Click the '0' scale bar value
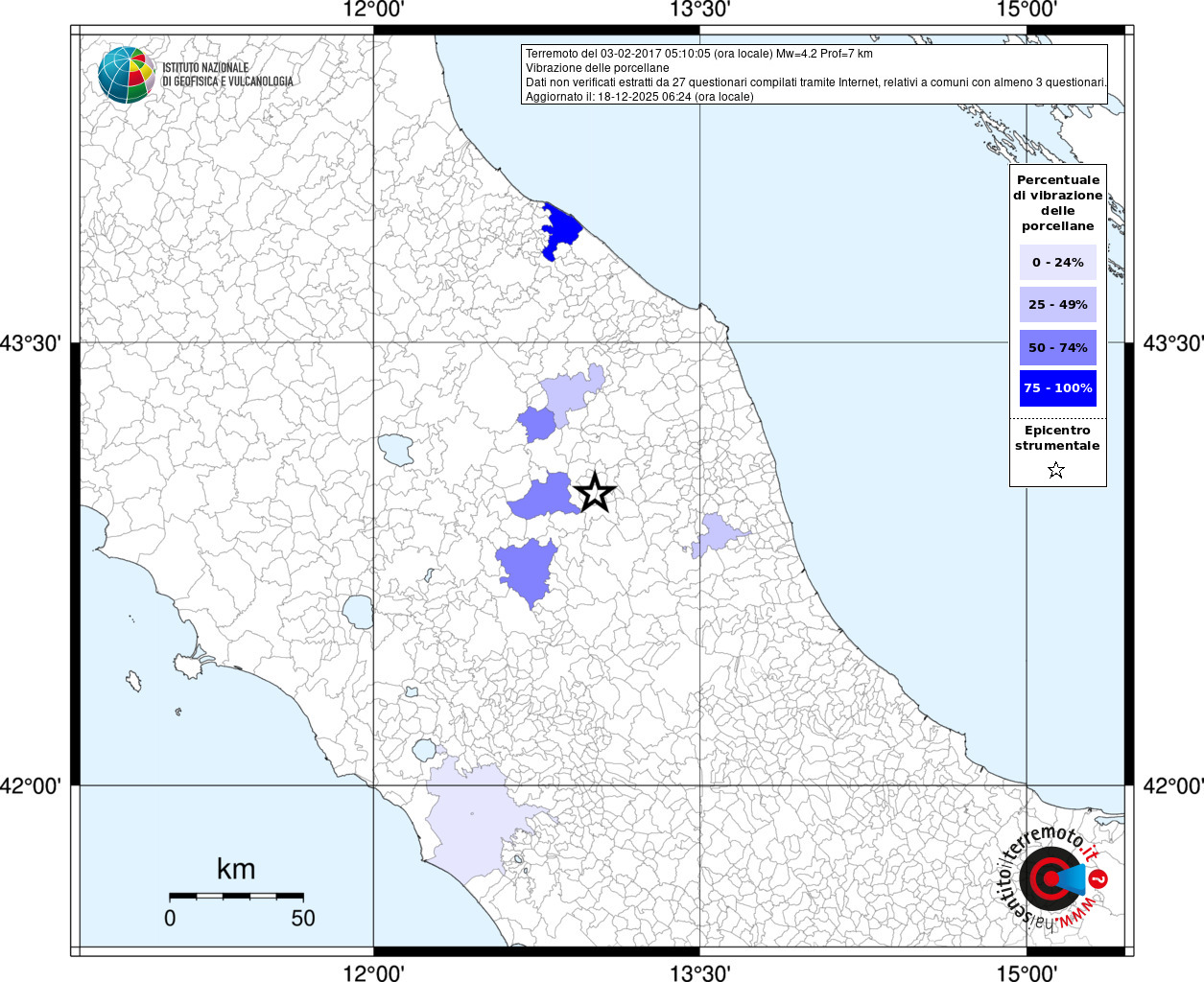 coord(170,918)
